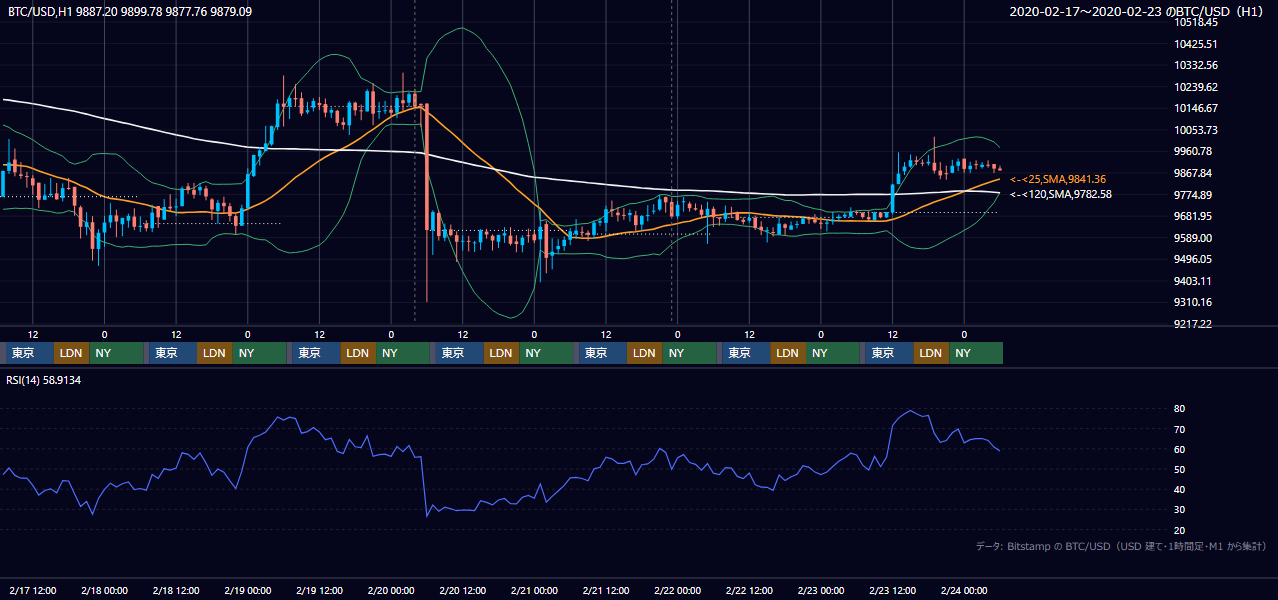Click the 2/18 12:00 date label
The height and width of the screenshot is (600, 1278).
click(x=176, y=590)
